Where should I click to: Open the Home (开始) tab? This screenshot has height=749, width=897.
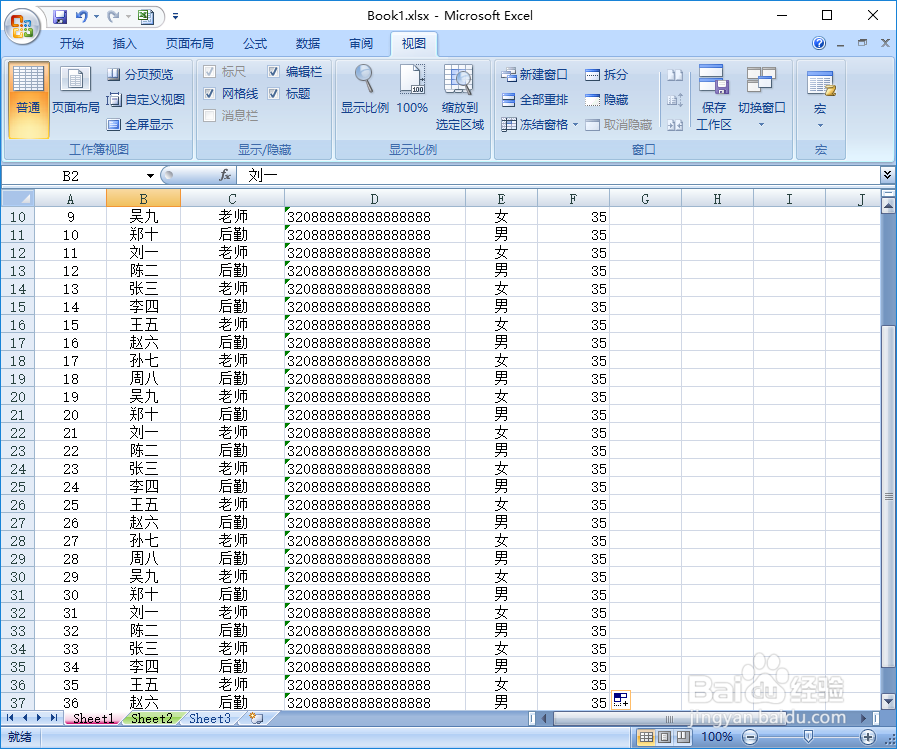coord(72,43)
